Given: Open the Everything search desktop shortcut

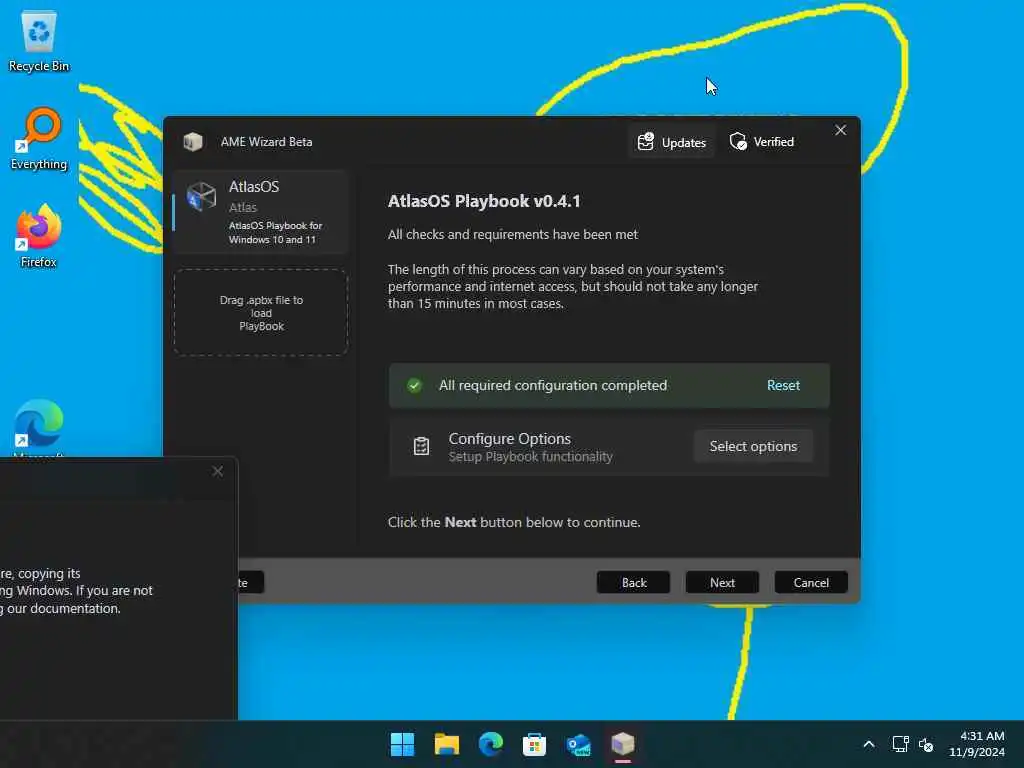Looking at the screenshot, I should click(39, 139).
